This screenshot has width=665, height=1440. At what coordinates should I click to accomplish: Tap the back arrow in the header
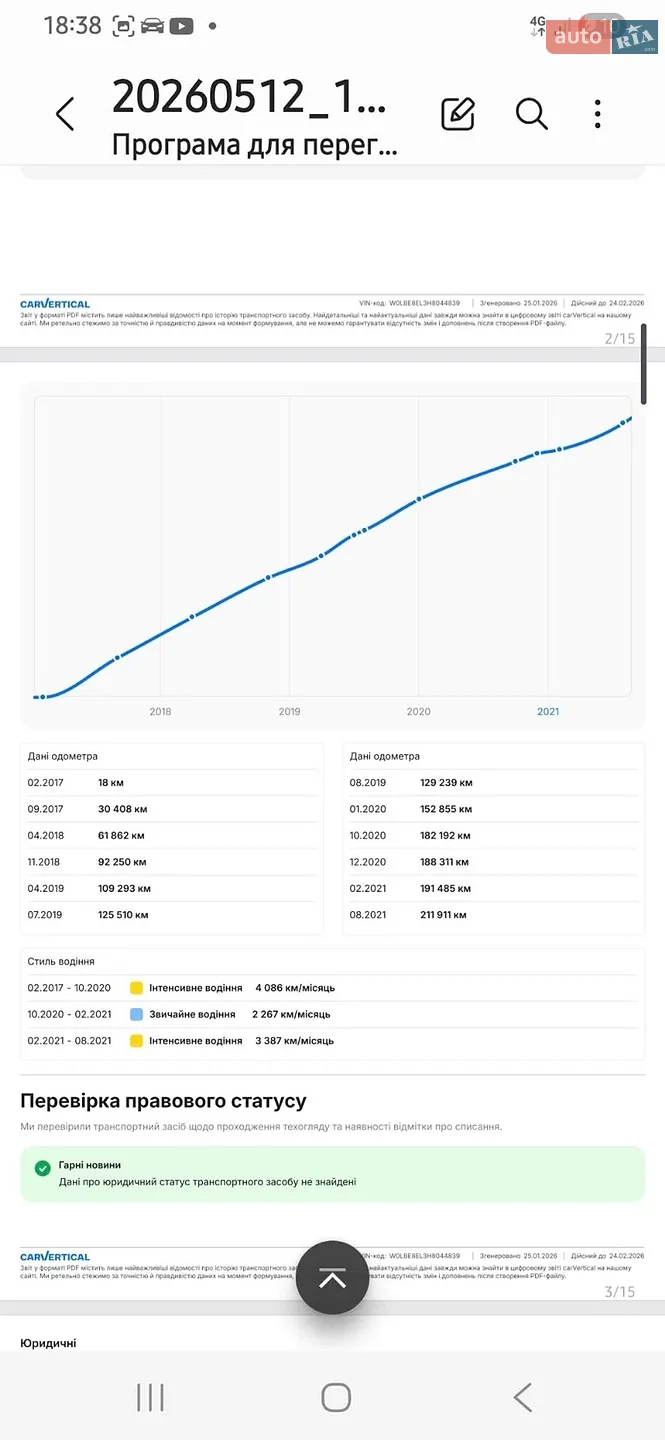click(65, 114)
